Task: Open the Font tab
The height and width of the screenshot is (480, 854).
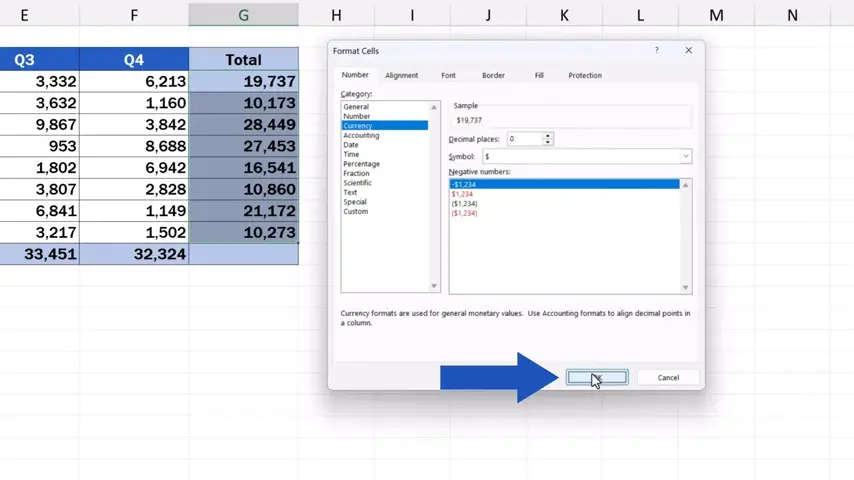Action: 448,75
